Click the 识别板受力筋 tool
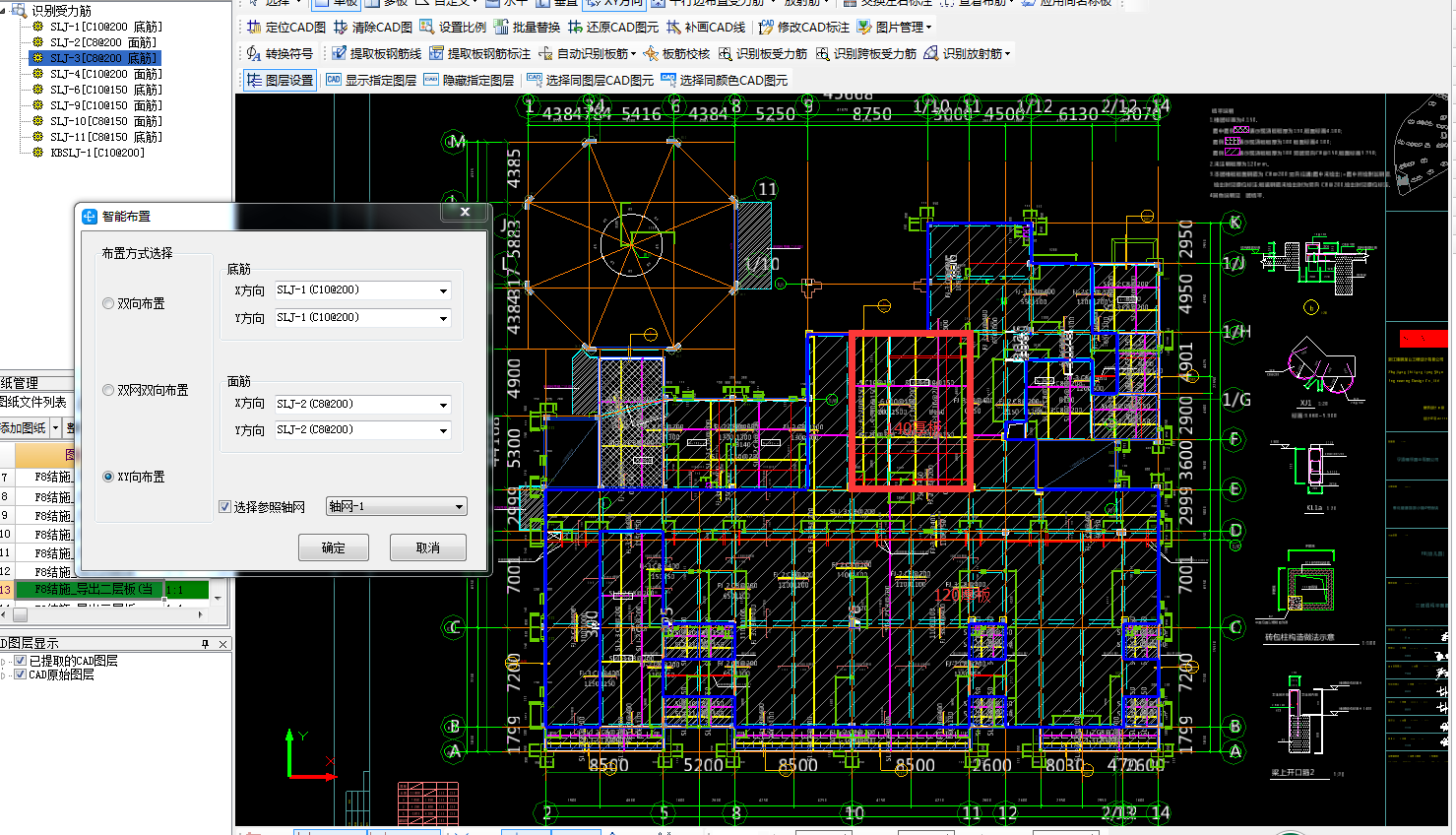This screenshot has height=835, width=1456. 762,53
